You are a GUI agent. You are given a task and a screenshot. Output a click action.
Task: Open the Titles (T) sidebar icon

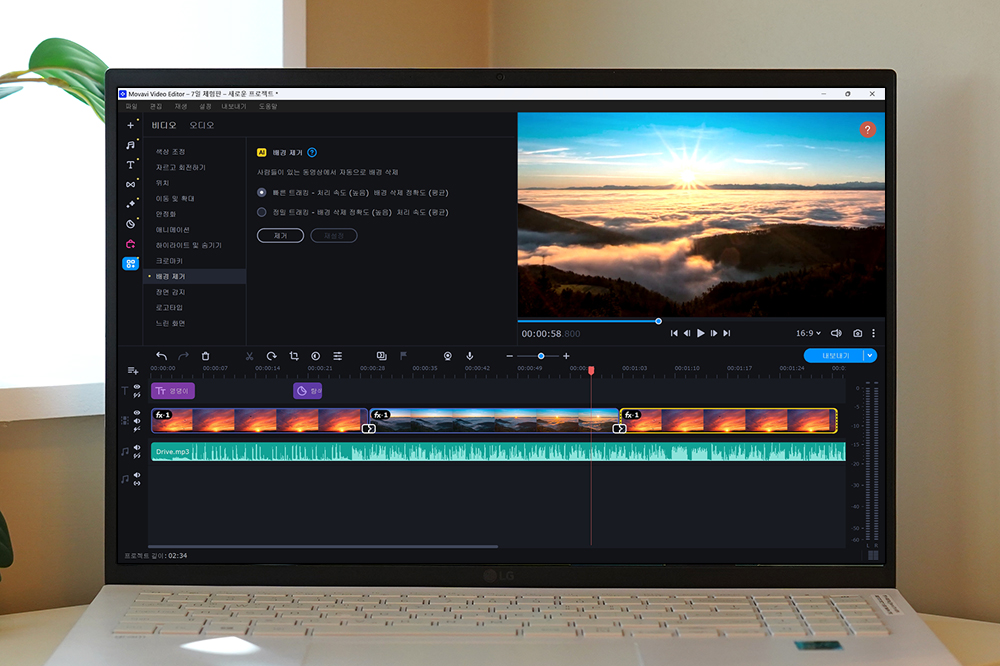(x=130, y=165)
